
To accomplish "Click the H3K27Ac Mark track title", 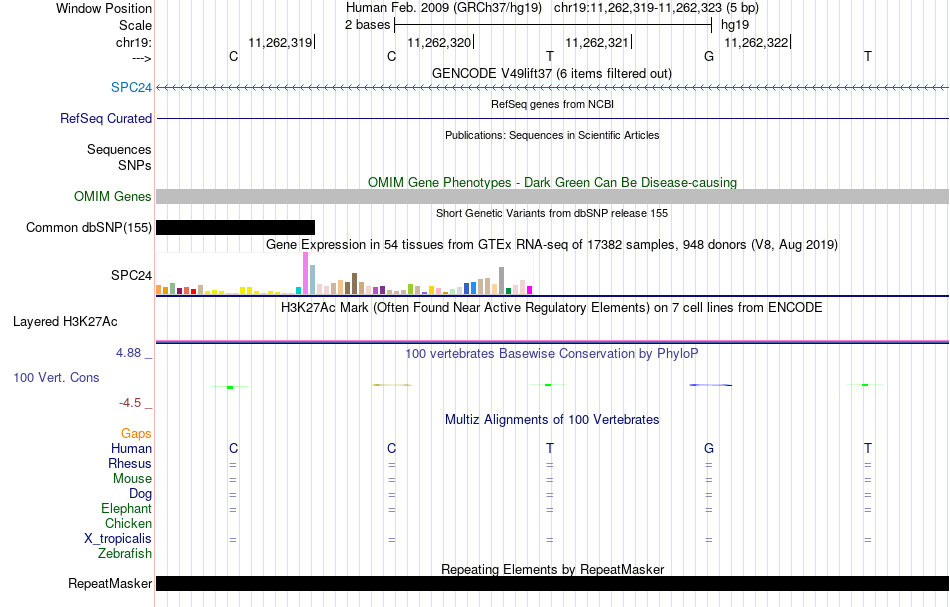I will point(552,307).
